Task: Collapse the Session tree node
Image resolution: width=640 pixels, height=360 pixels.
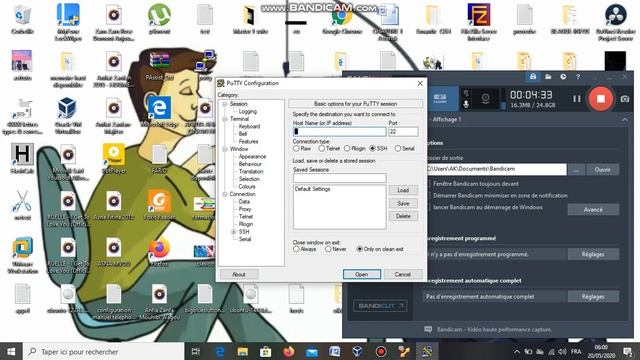Action: coord(225,104)
